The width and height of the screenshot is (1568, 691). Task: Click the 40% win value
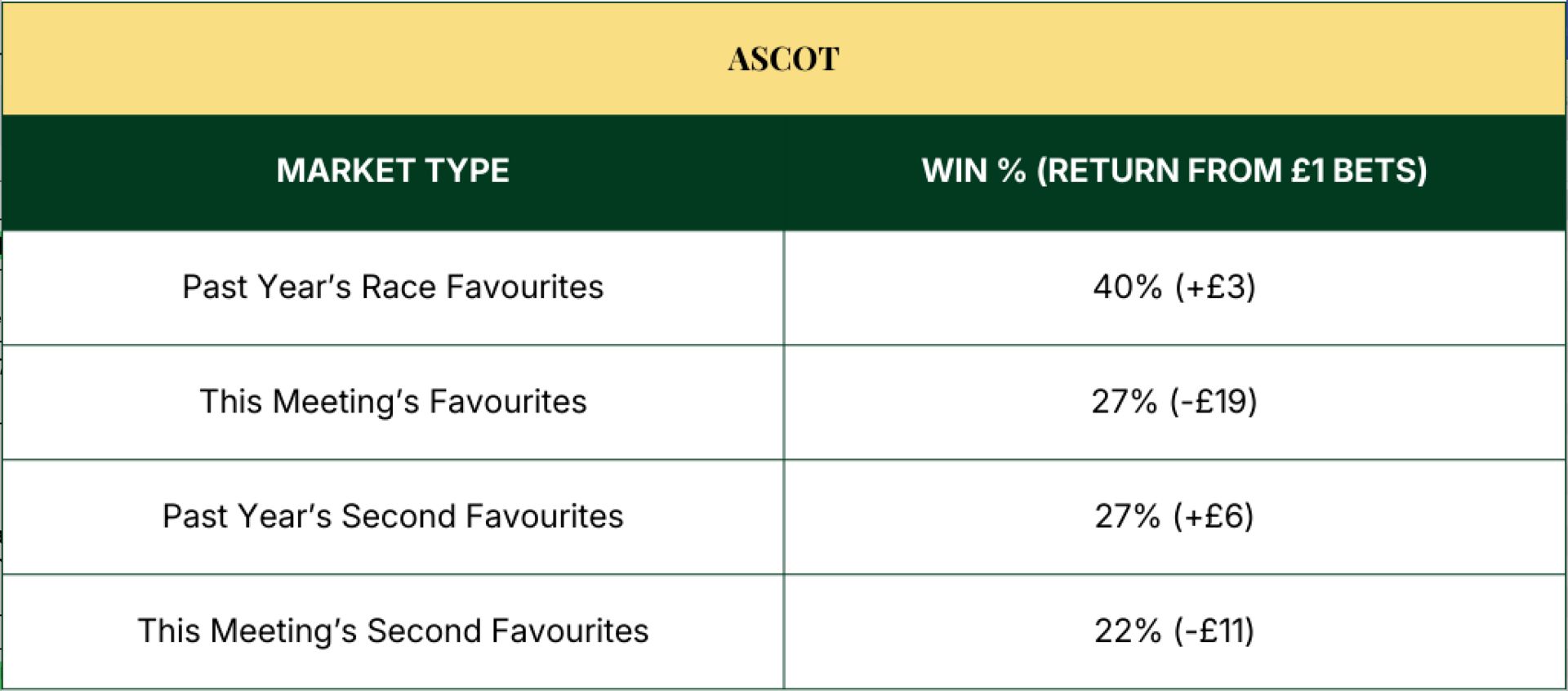(1127, 287)
